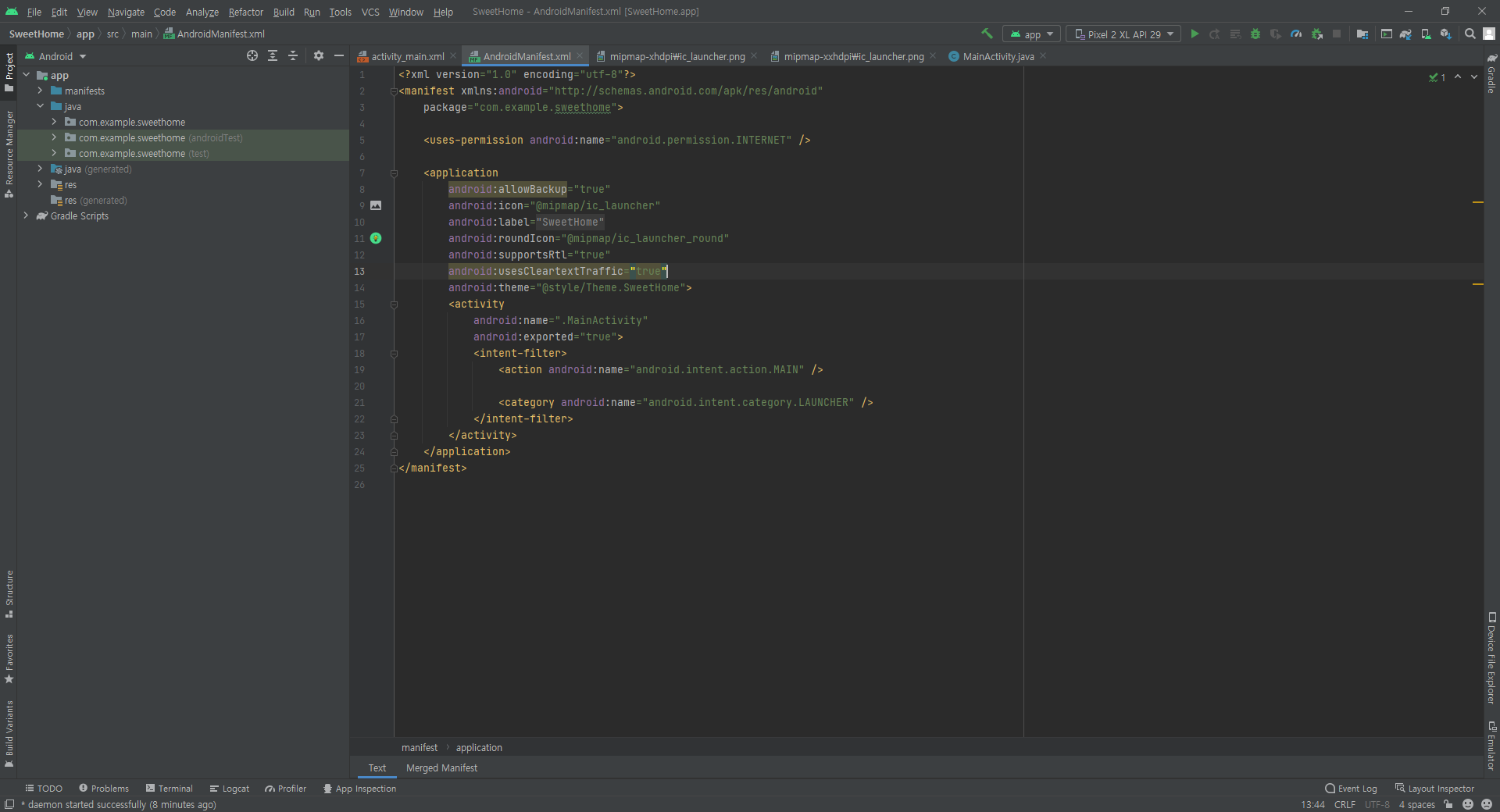
Task: Open project panel settings gear icon
Action: pyautogui.click(x=318, y=55)
